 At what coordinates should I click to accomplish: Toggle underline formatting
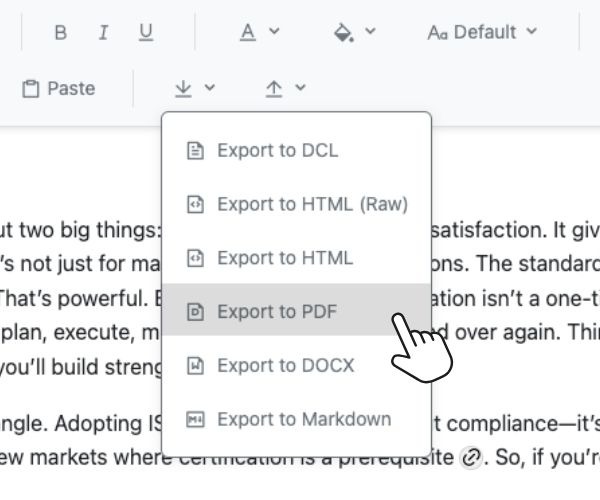146,32
